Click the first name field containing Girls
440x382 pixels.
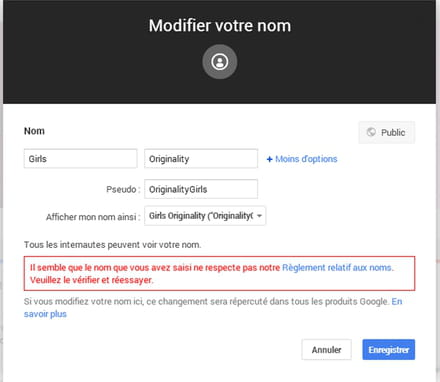[x=80, y=159]
